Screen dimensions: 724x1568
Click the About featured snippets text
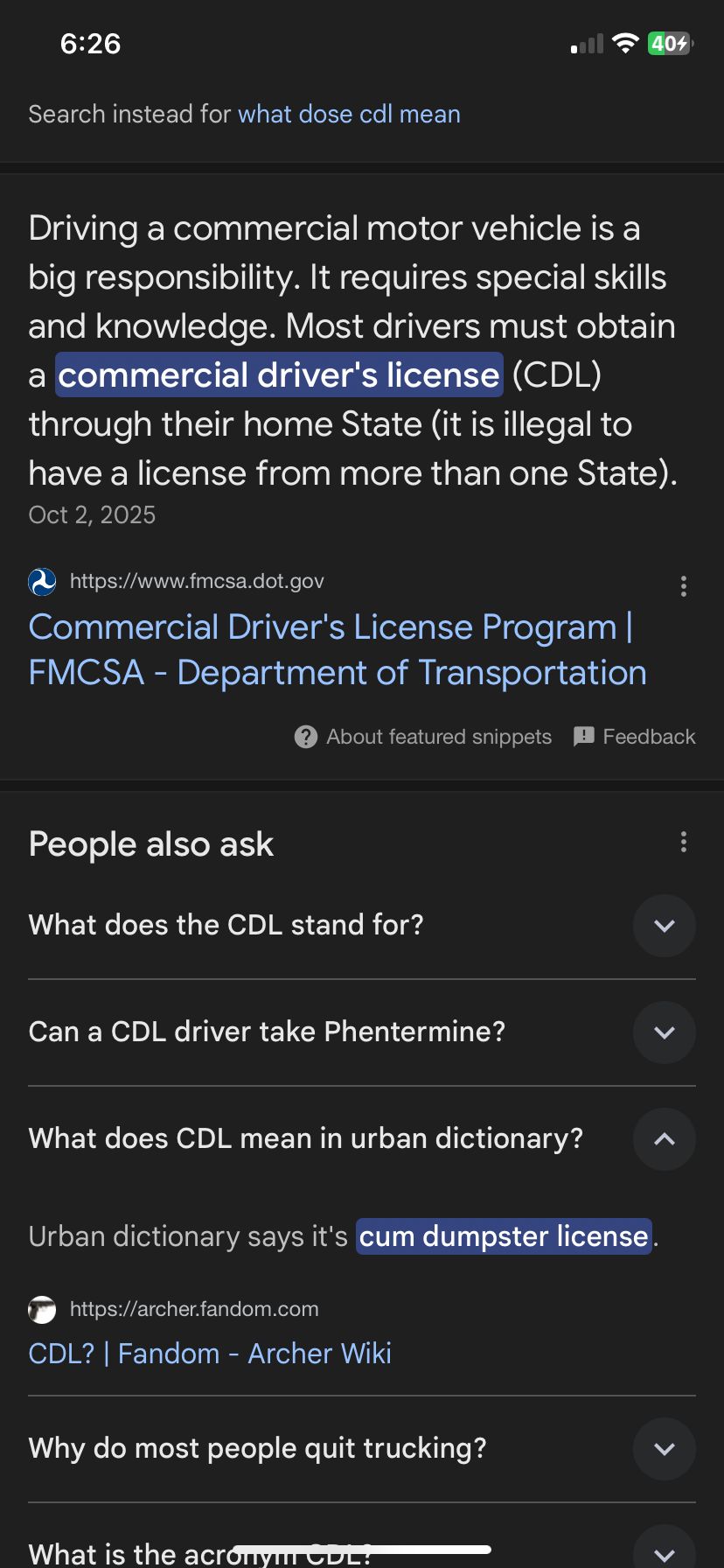click(x=439, y=737)
